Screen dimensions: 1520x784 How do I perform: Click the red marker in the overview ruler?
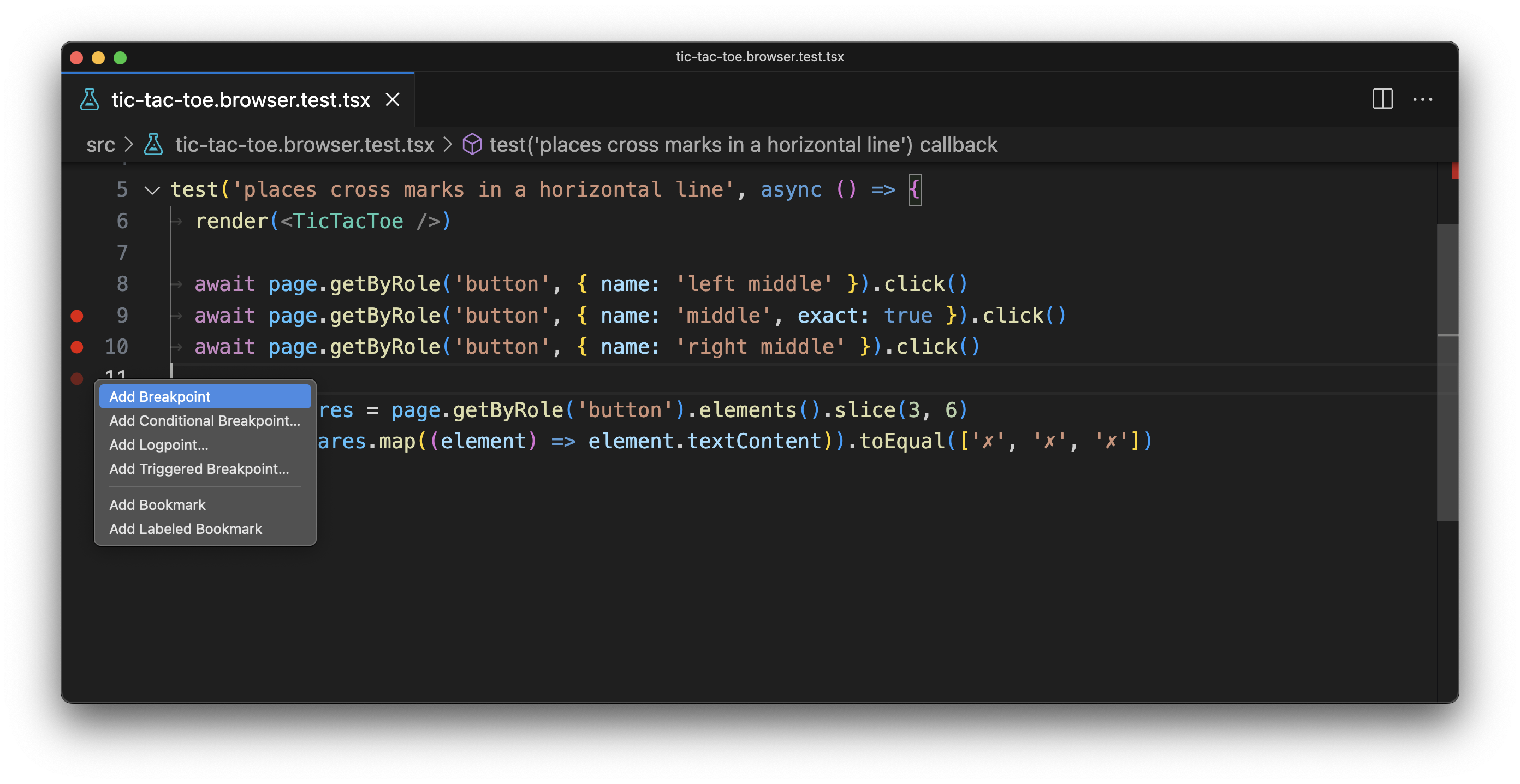[x=1454, y=170]
